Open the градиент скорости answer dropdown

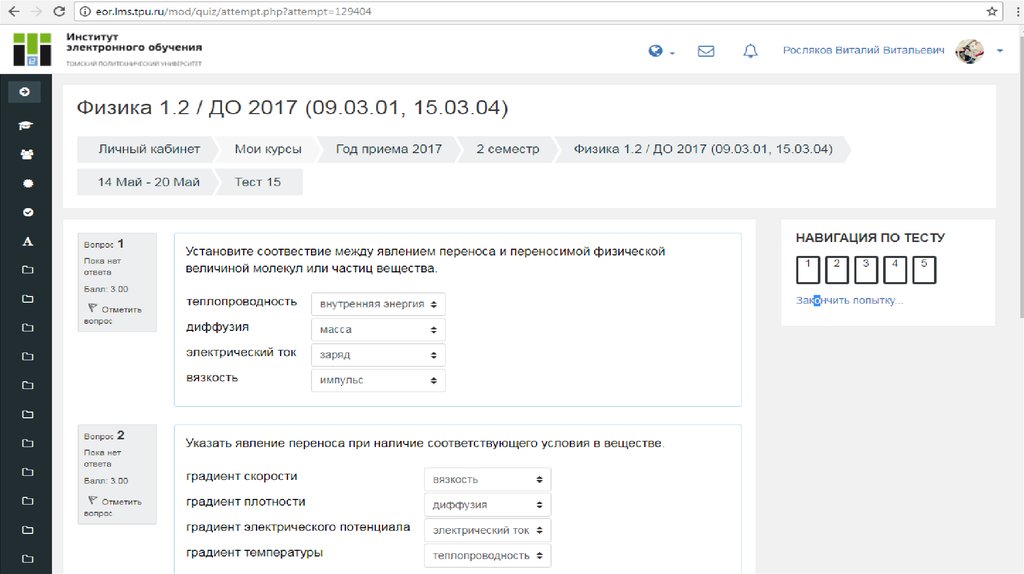[x=487, y=479]
